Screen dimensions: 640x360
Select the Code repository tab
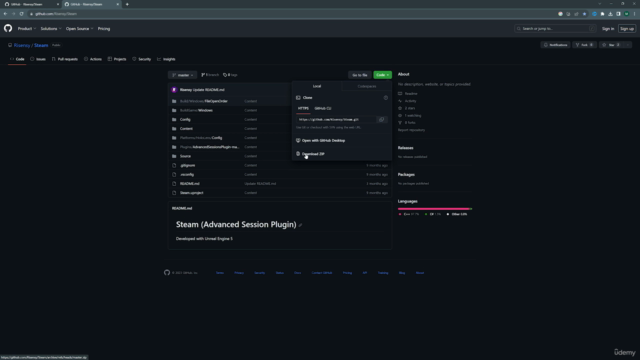pos(17,59)
